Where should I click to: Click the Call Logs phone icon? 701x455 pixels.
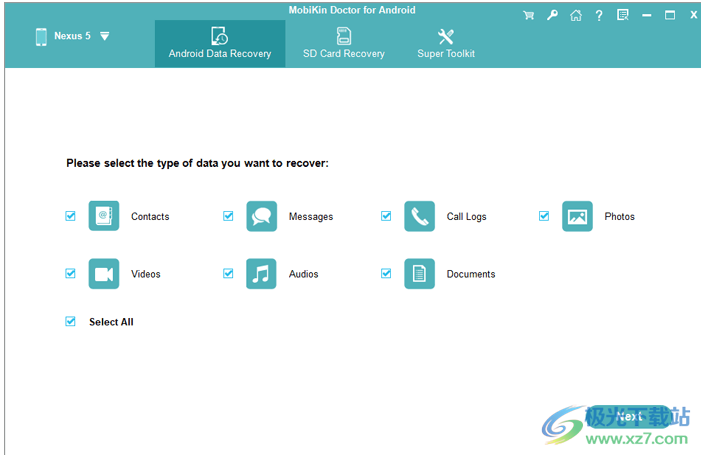(x=419, y=216)
